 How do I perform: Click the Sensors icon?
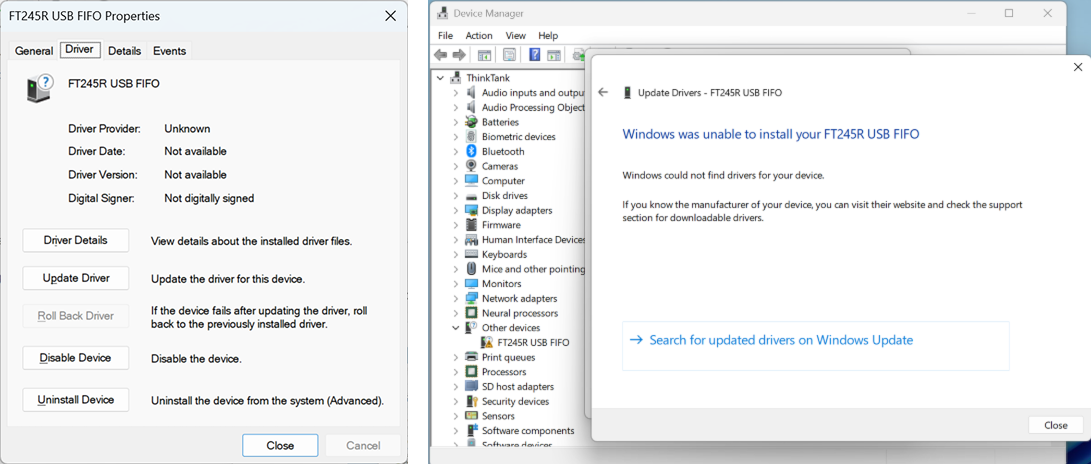pos(471,416)
